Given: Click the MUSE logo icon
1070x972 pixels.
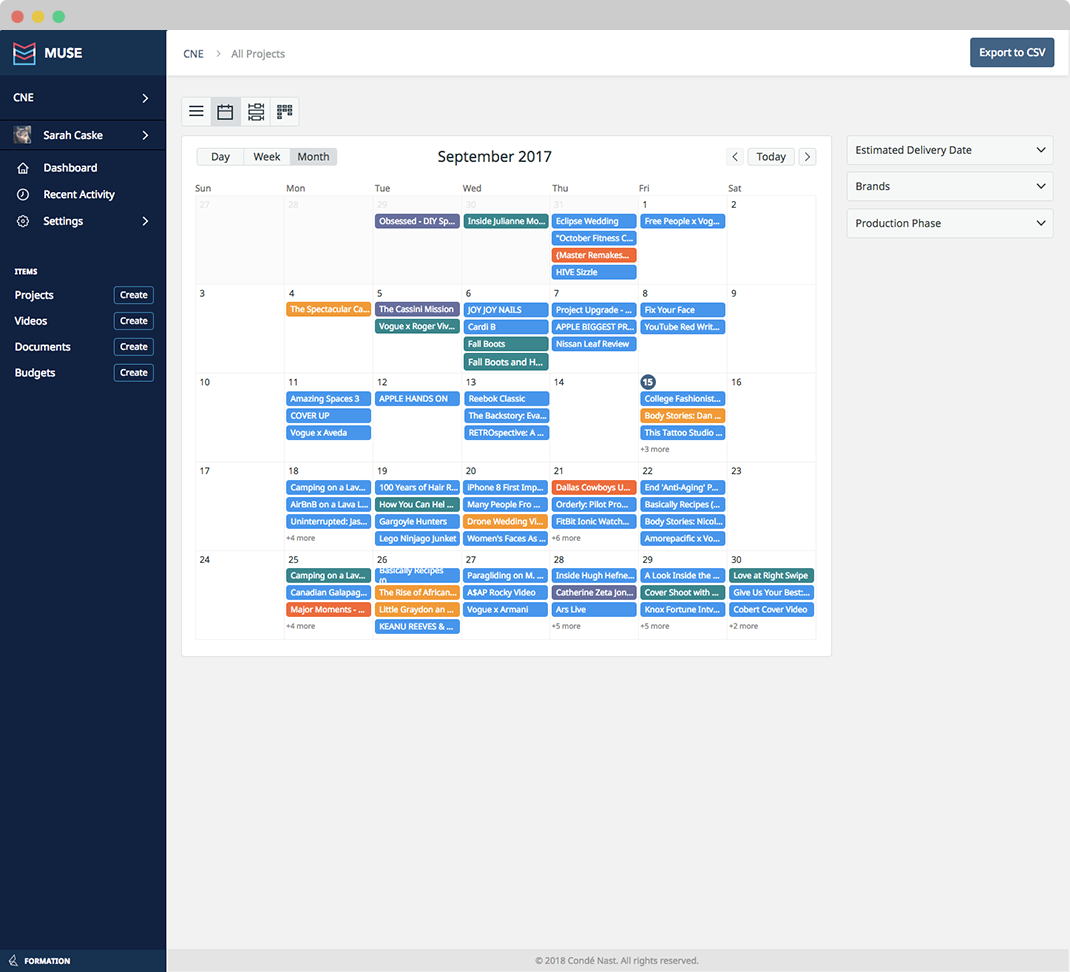Looking at the screenshot, I should [x=25, y=53].
